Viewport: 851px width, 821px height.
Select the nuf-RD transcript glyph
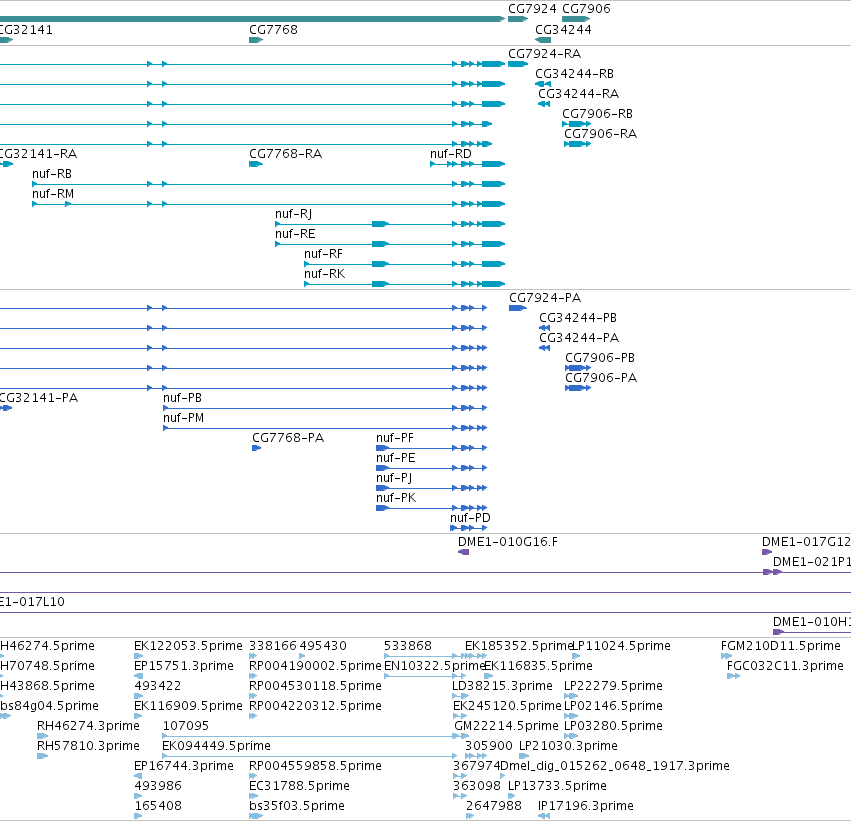[467, 164]
